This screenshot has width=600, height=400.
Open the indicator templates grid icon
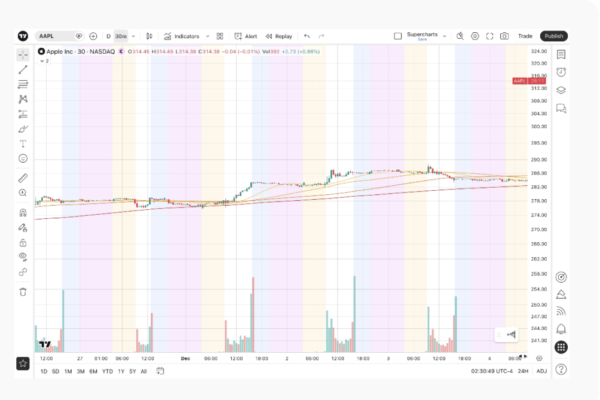click(220, 36)
